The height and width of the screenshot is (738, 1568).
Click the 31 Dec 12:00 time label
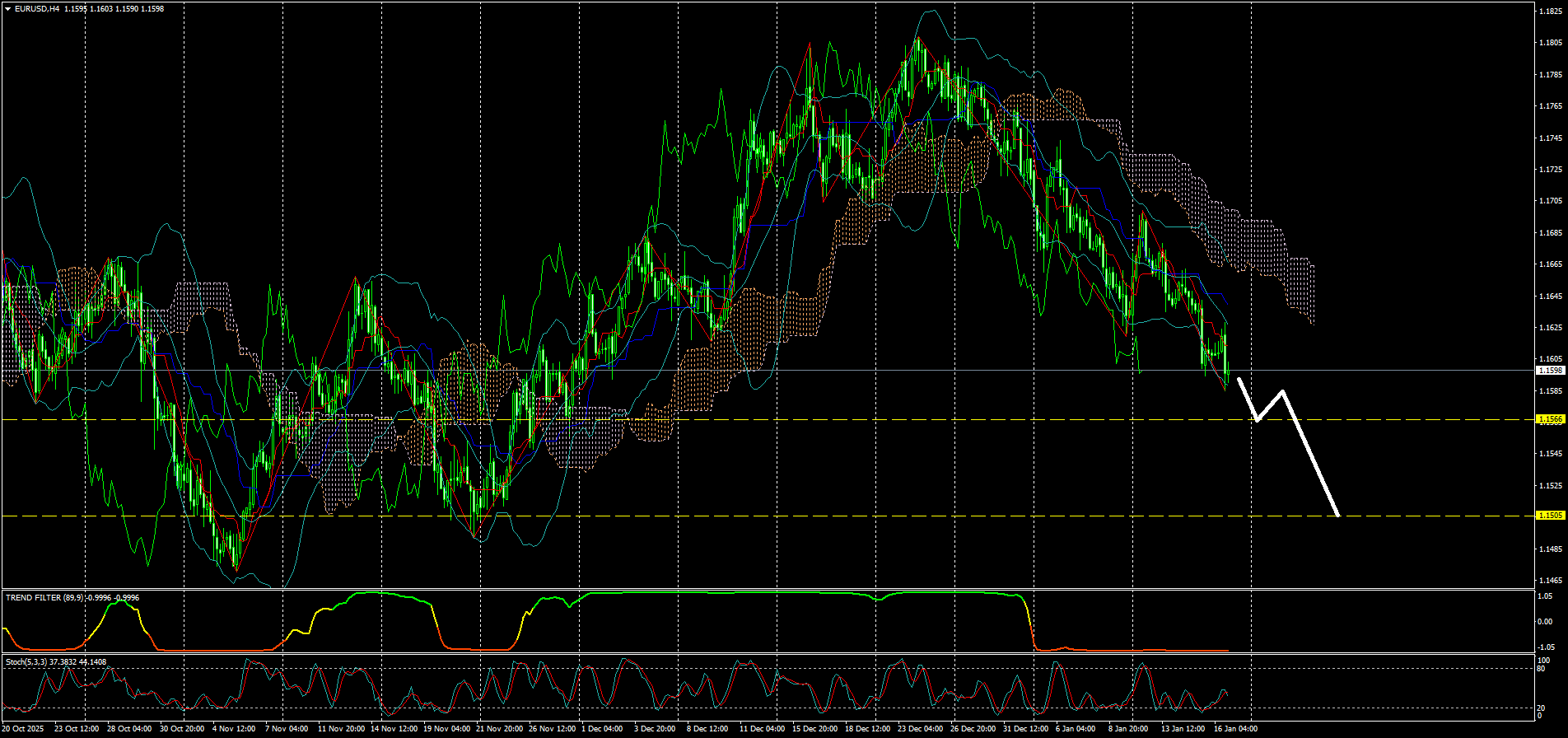click(x=1025, y=729)
